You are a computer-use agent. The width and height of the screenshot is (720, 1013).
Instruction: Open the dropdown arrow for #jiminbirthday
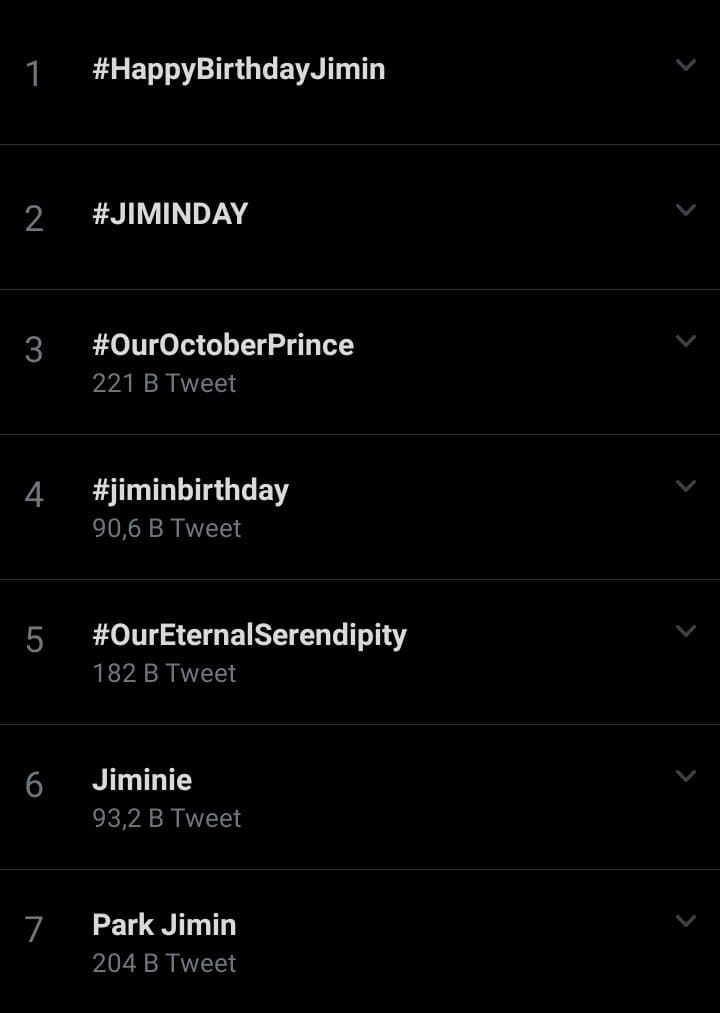click(685, 486)
